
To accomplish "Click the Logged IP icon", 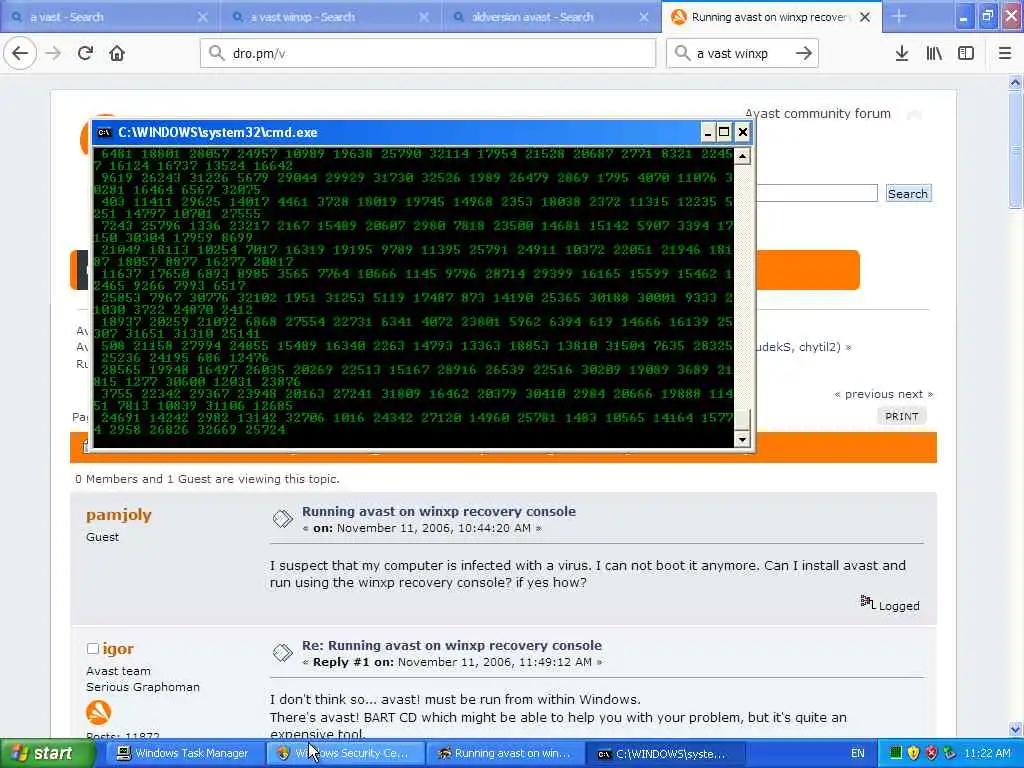I will pos(867,602).
